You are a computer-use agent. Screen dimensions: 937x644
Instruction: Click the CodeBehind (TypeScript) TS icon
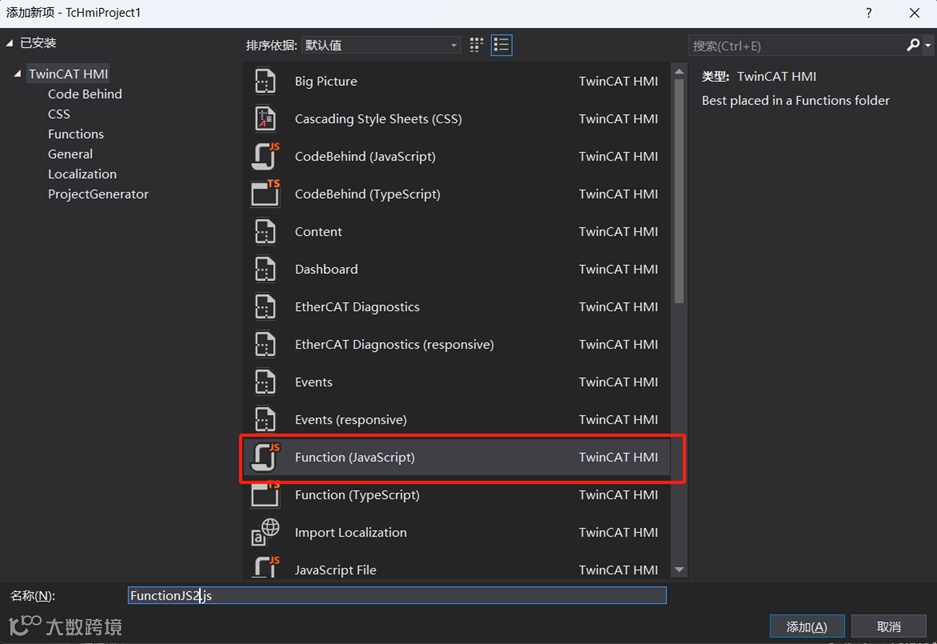[265, 194]
